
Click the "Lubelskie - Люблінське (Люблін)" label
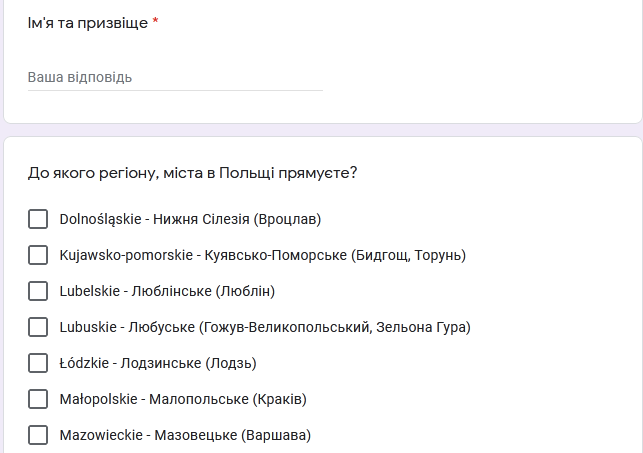point(167,291)
